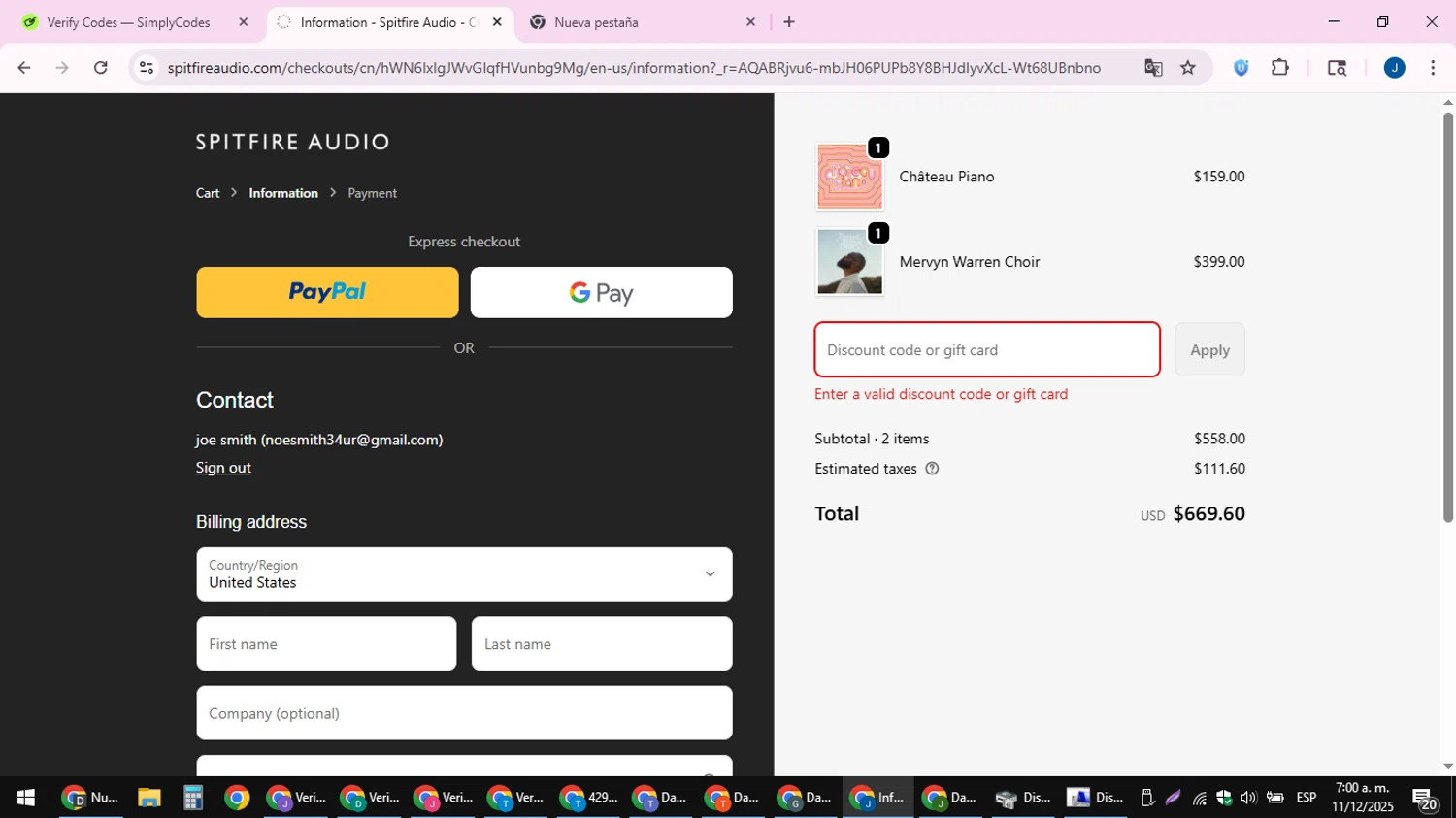This screenshot has height=818, width=1456.
Task: Open the site information icon in address bar
Action: coord(147,68)
